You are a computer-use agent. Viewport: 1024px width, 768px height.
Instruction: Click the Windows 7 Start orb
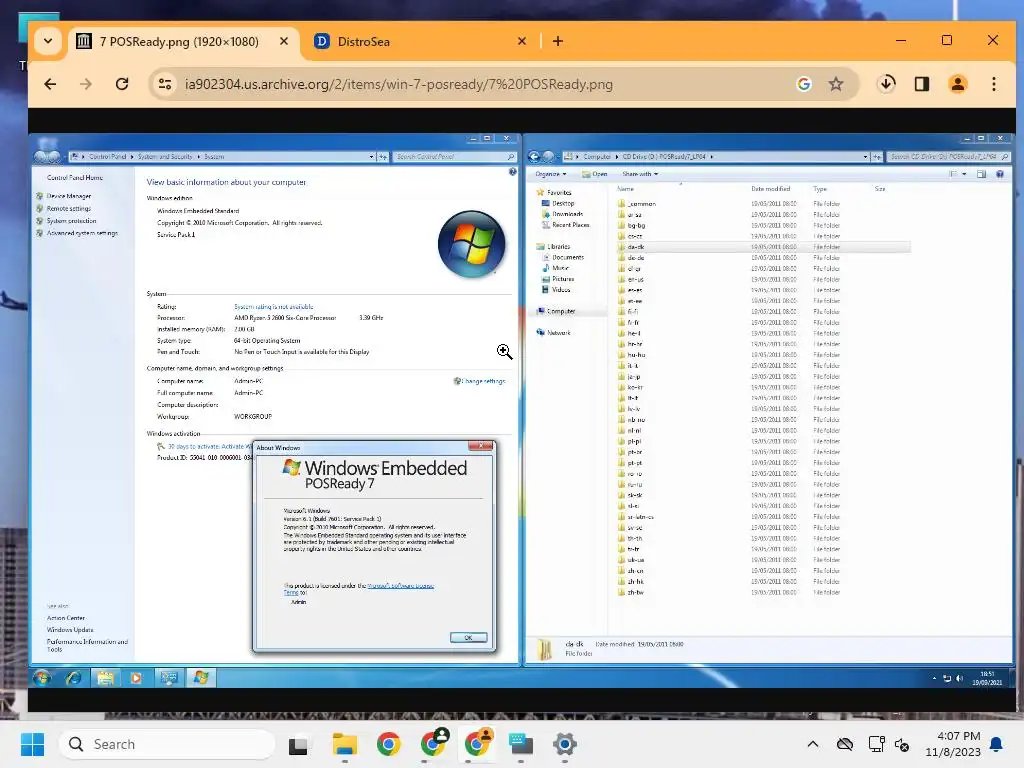(x=42, y=678)
